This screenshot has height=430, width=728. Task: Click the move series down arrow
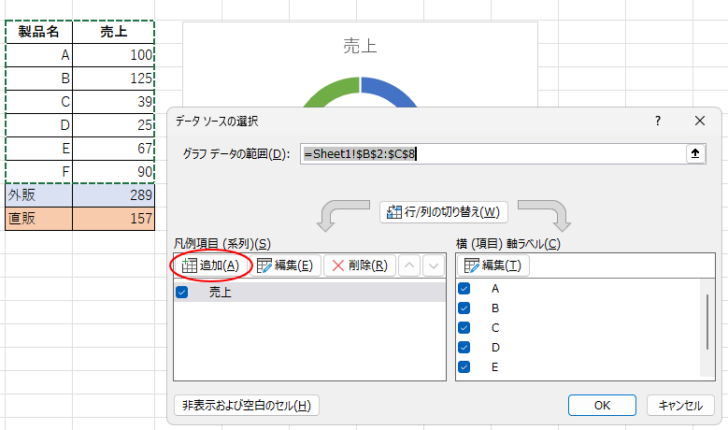point(432,265)
